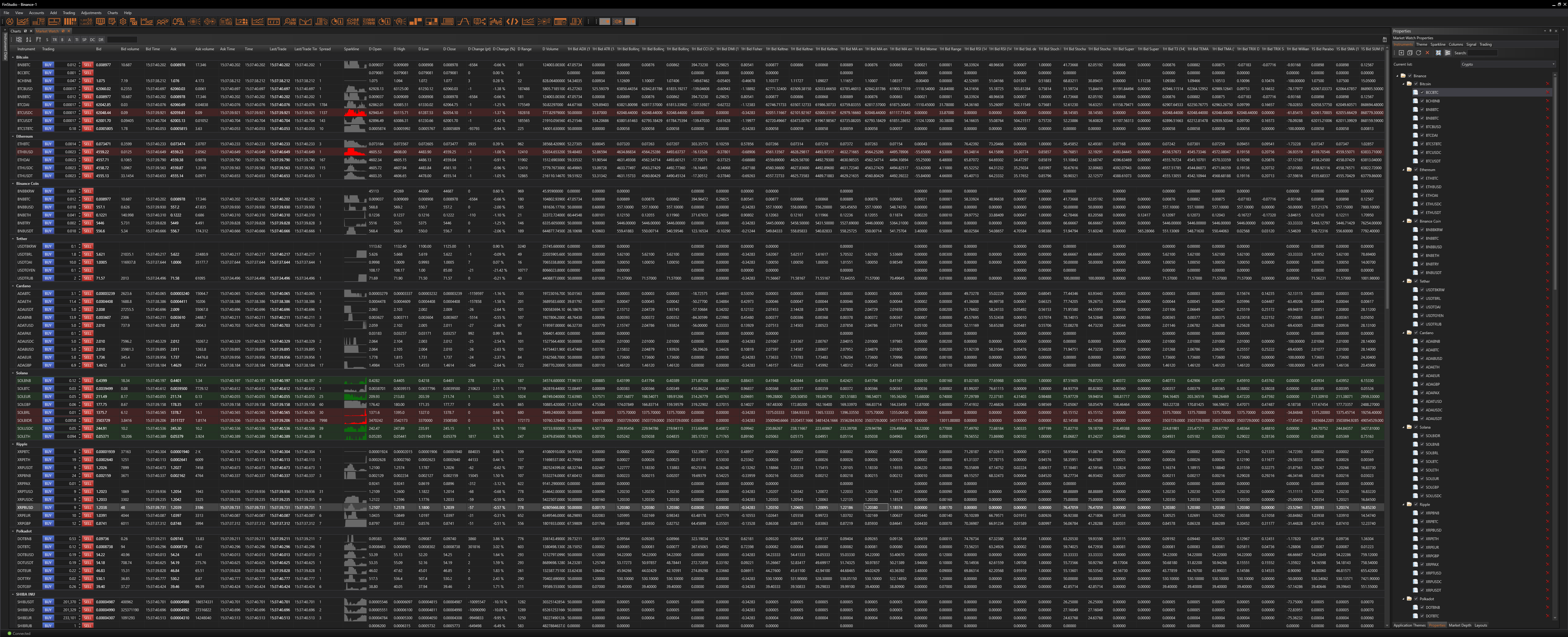
Task: Click the Search field in Properties panel
Action: tap(1482, 53)
